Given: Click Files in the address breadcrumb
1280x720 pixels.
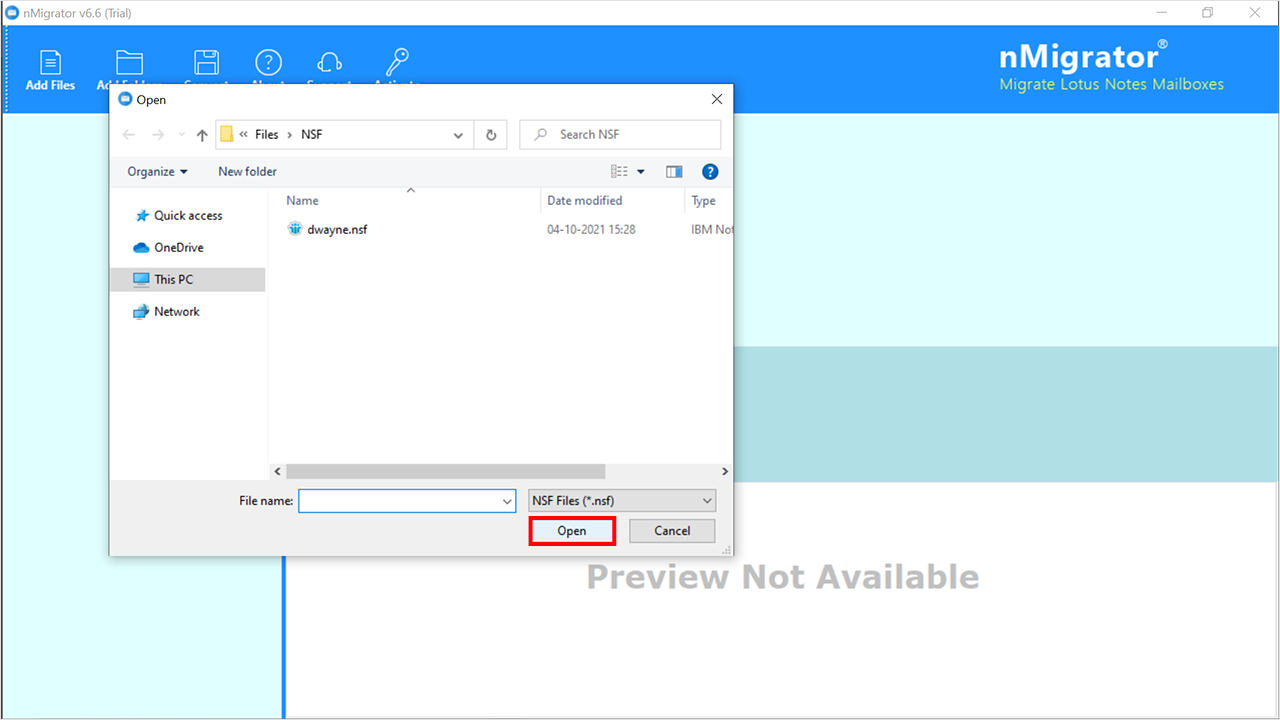Looking at the screenshot, I should click(266, 134).
